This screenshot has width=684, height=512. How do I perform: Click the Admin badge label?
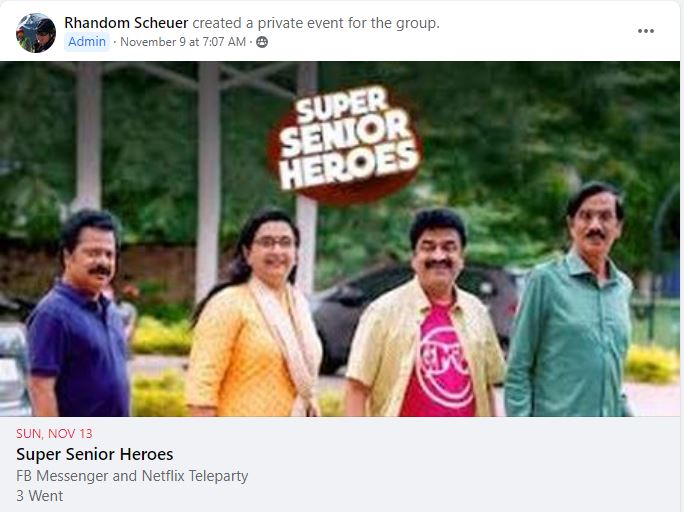[x=87, y=42]
